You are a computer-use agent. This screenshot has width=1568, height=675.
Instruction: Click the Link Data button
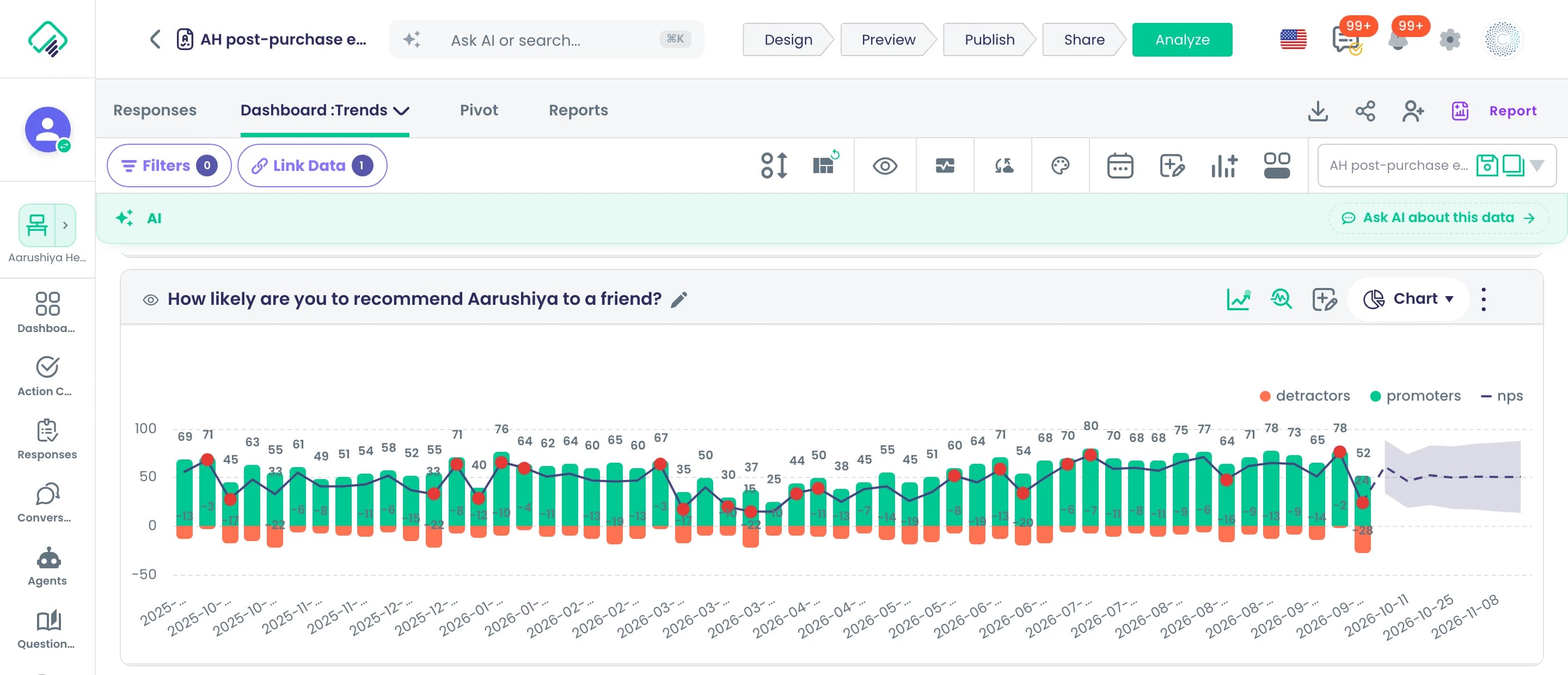tap(311, 165)
